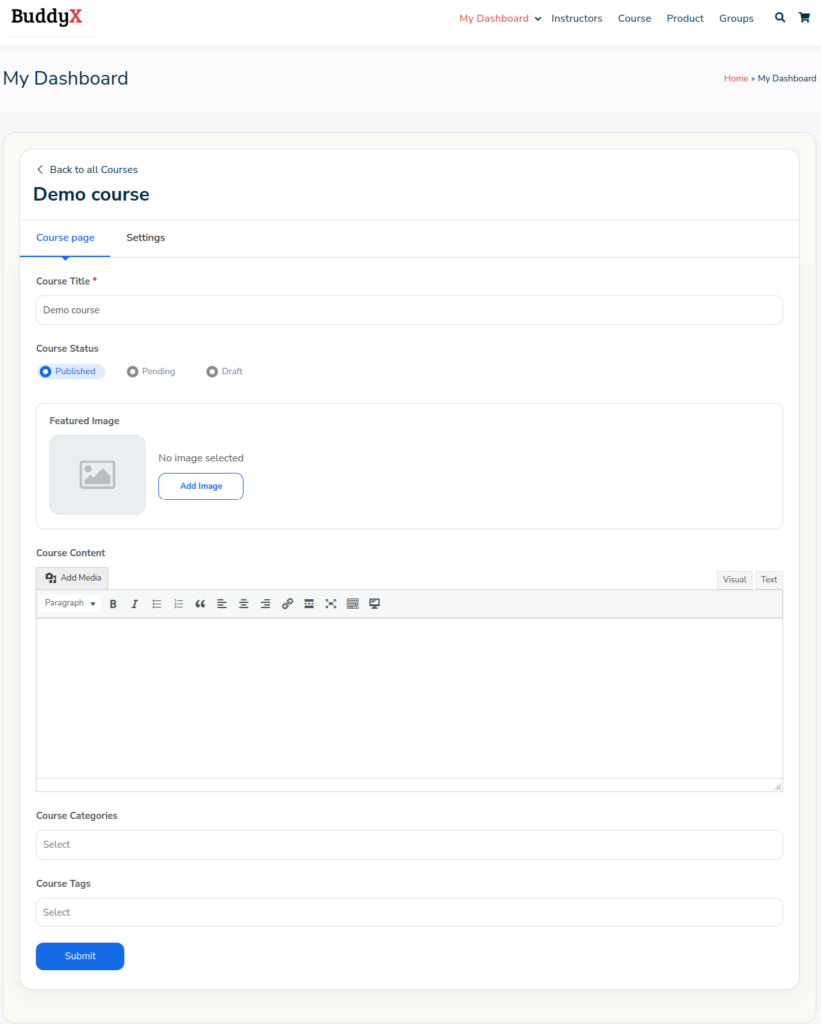Keep course status as Published
821x1024 pixels.
(x=44, y=371)
